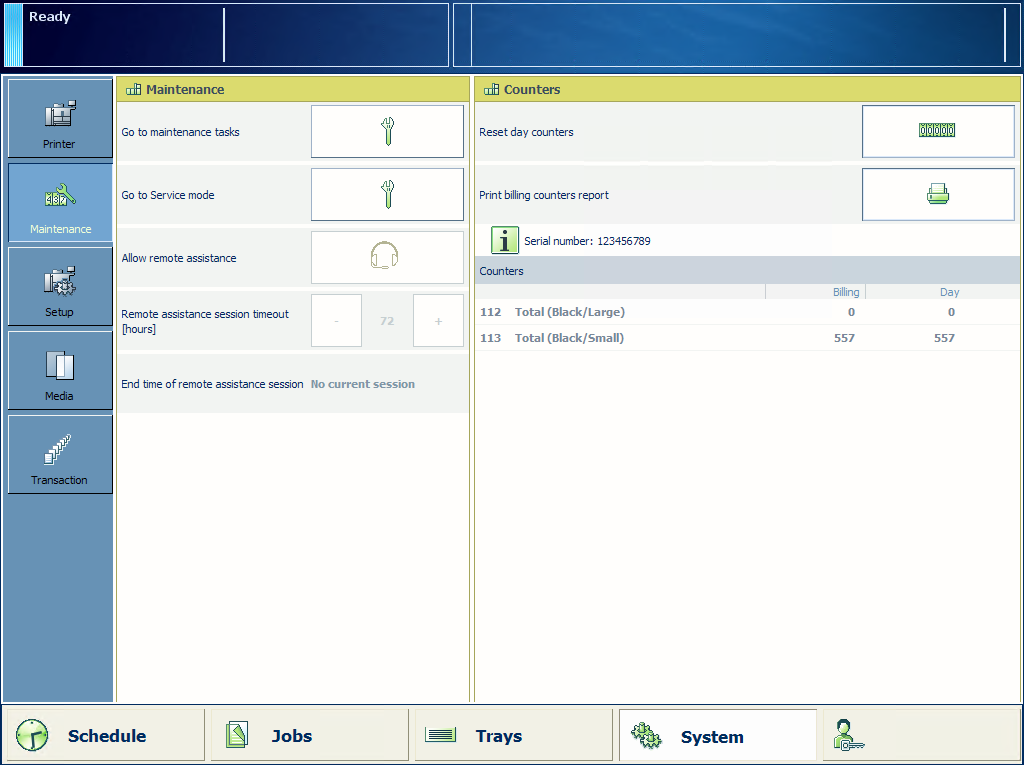Viewport: 1024px width, 765px height.
Task: Decrease remote assistance timeout hours
Action: click(x=336, y=321)
